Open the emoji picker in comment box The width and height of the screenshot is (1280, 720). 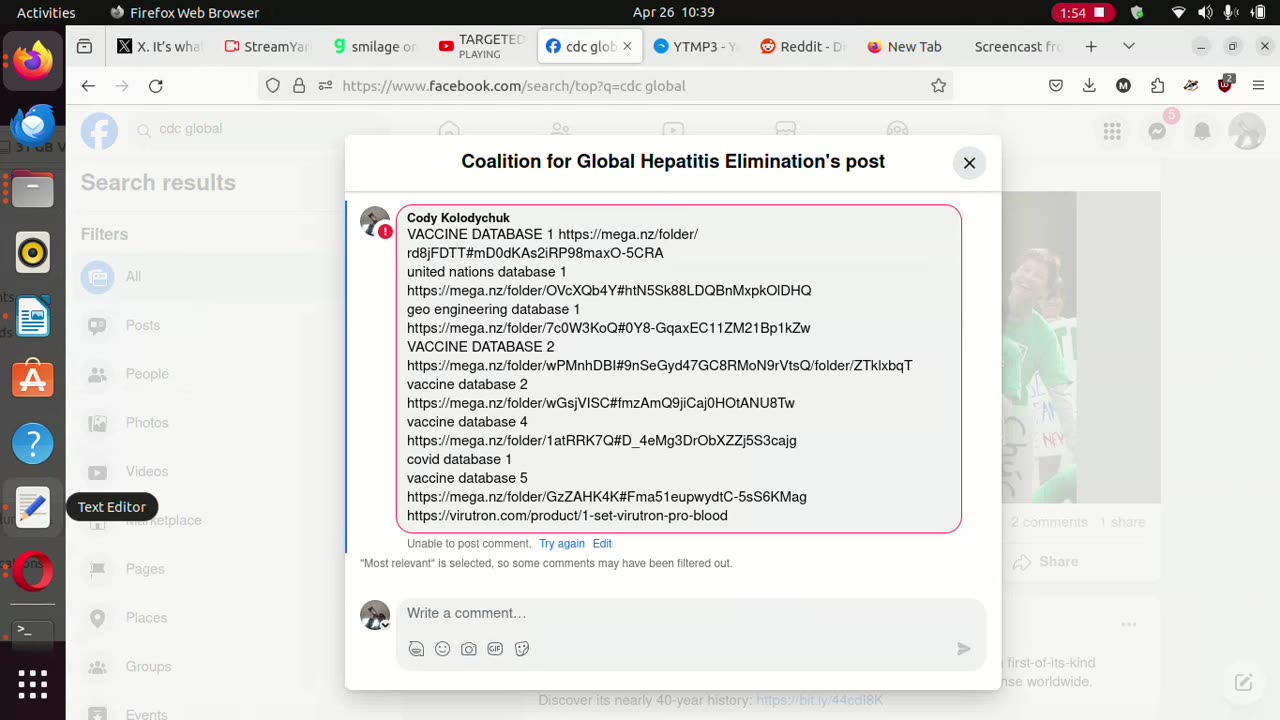click(x=443, y=649)
